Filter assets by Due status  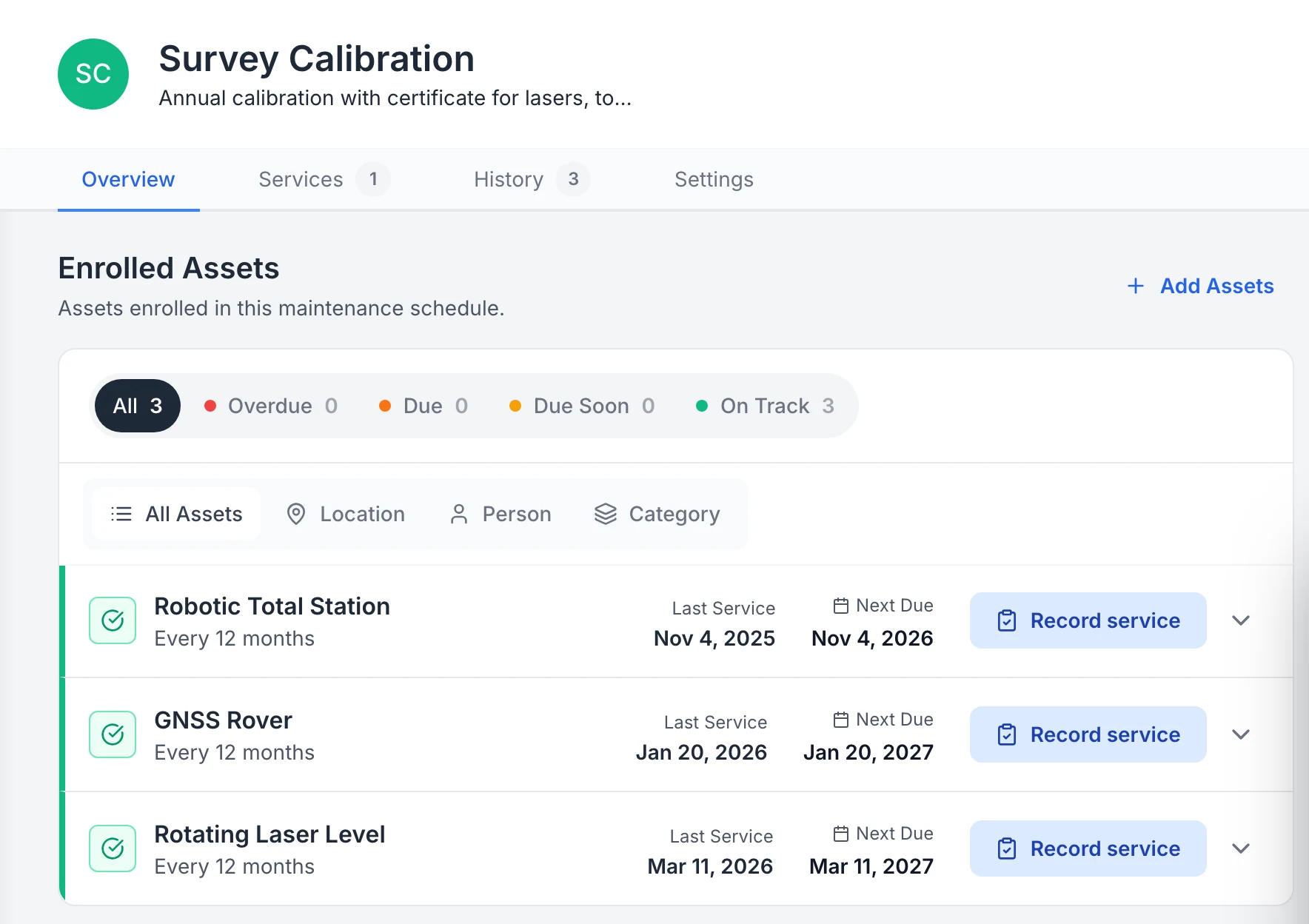point(423,406)
